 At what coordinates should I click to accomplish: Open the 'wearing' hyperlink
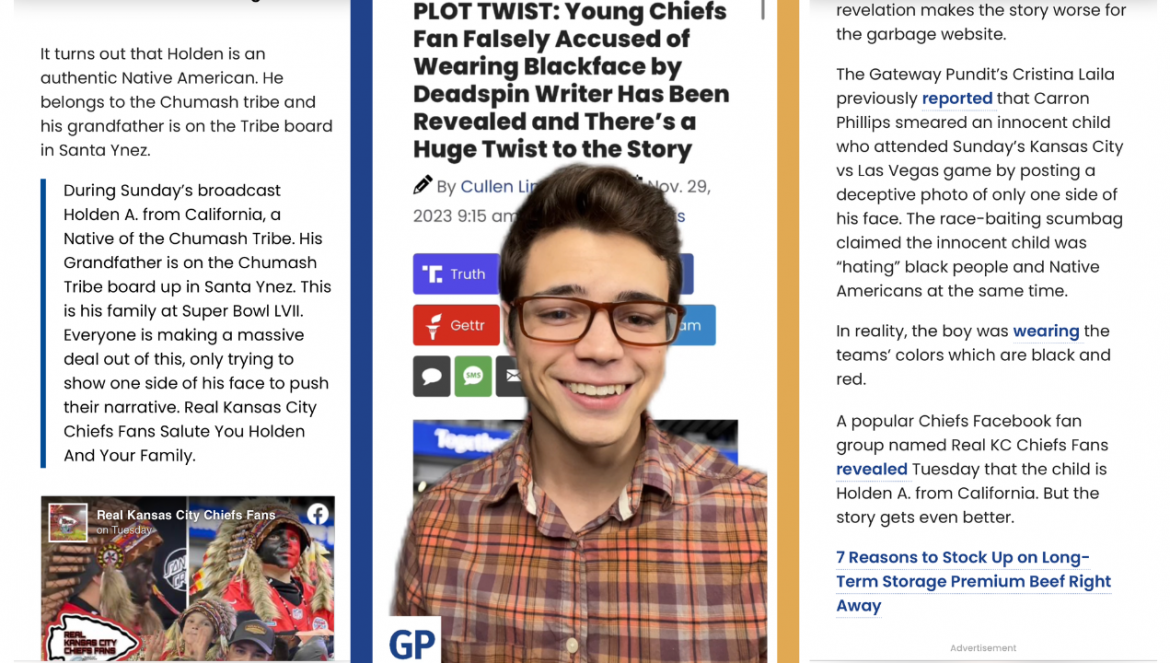1046,331
